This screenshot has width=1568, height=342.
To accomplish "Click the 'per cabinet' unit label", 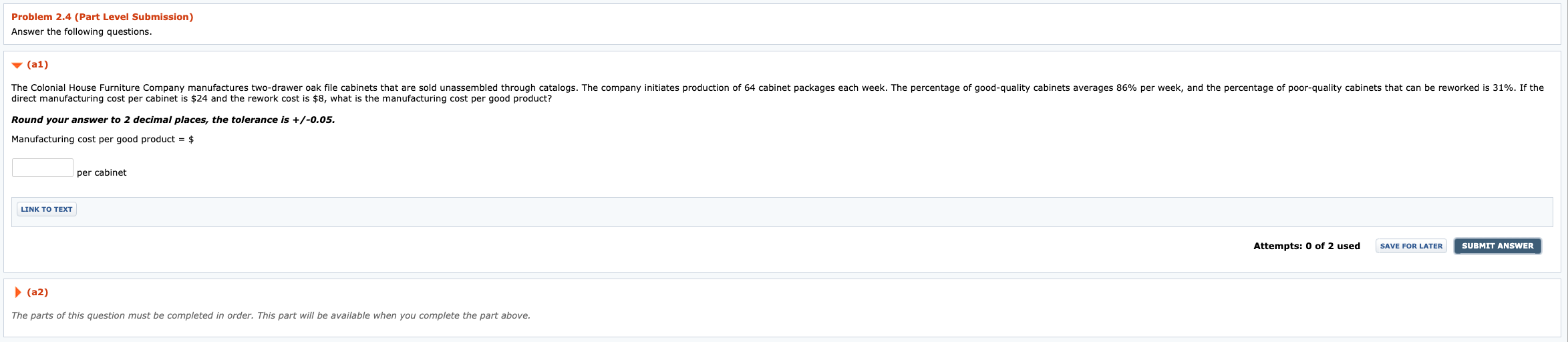I will pos(102,172).
